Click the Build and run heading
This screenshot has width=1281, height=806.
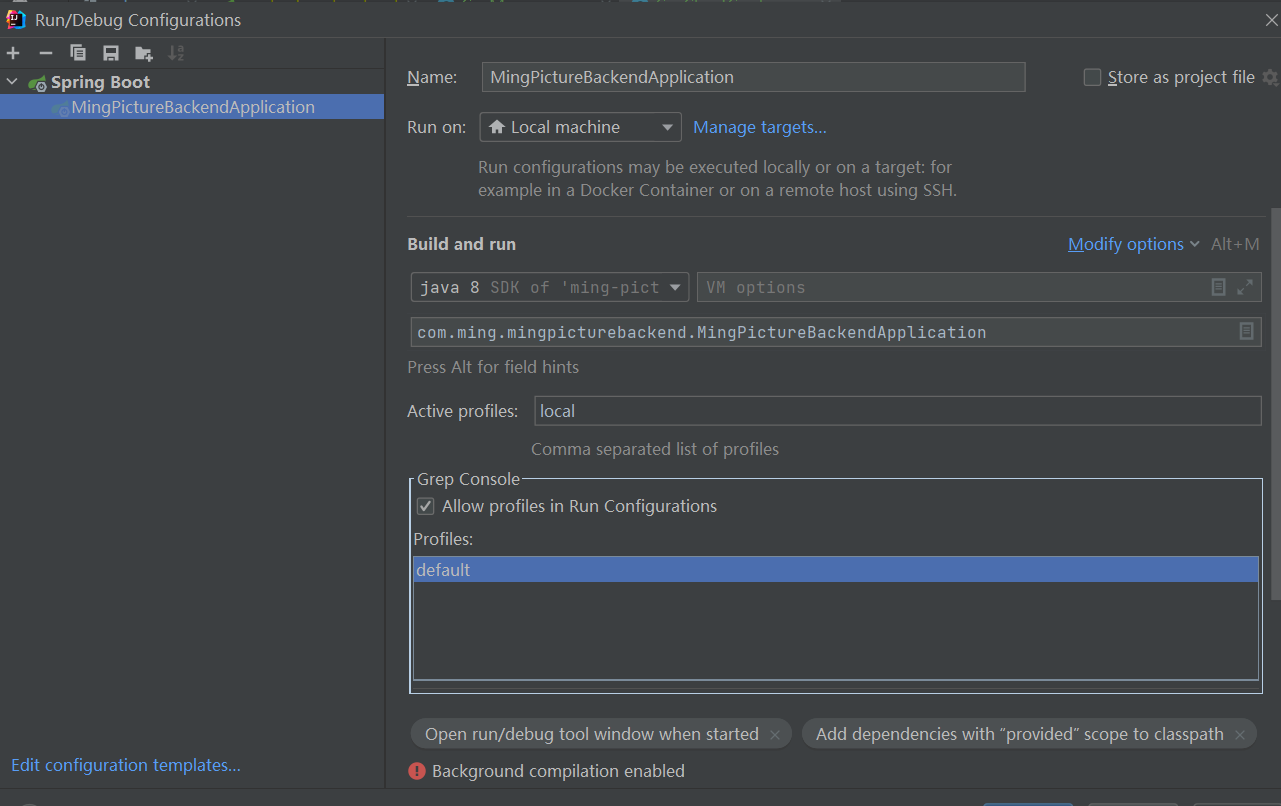[462, 244]
